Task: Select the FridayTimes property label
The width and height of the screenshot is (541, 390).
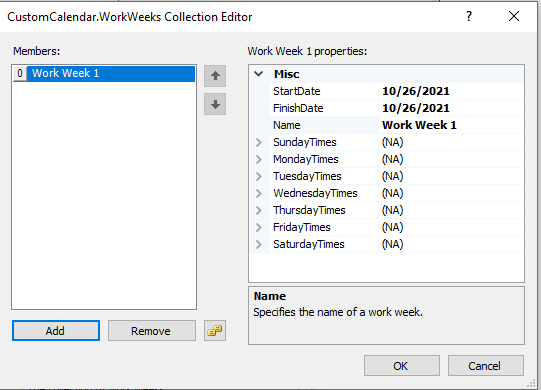Action: [302, 227]
